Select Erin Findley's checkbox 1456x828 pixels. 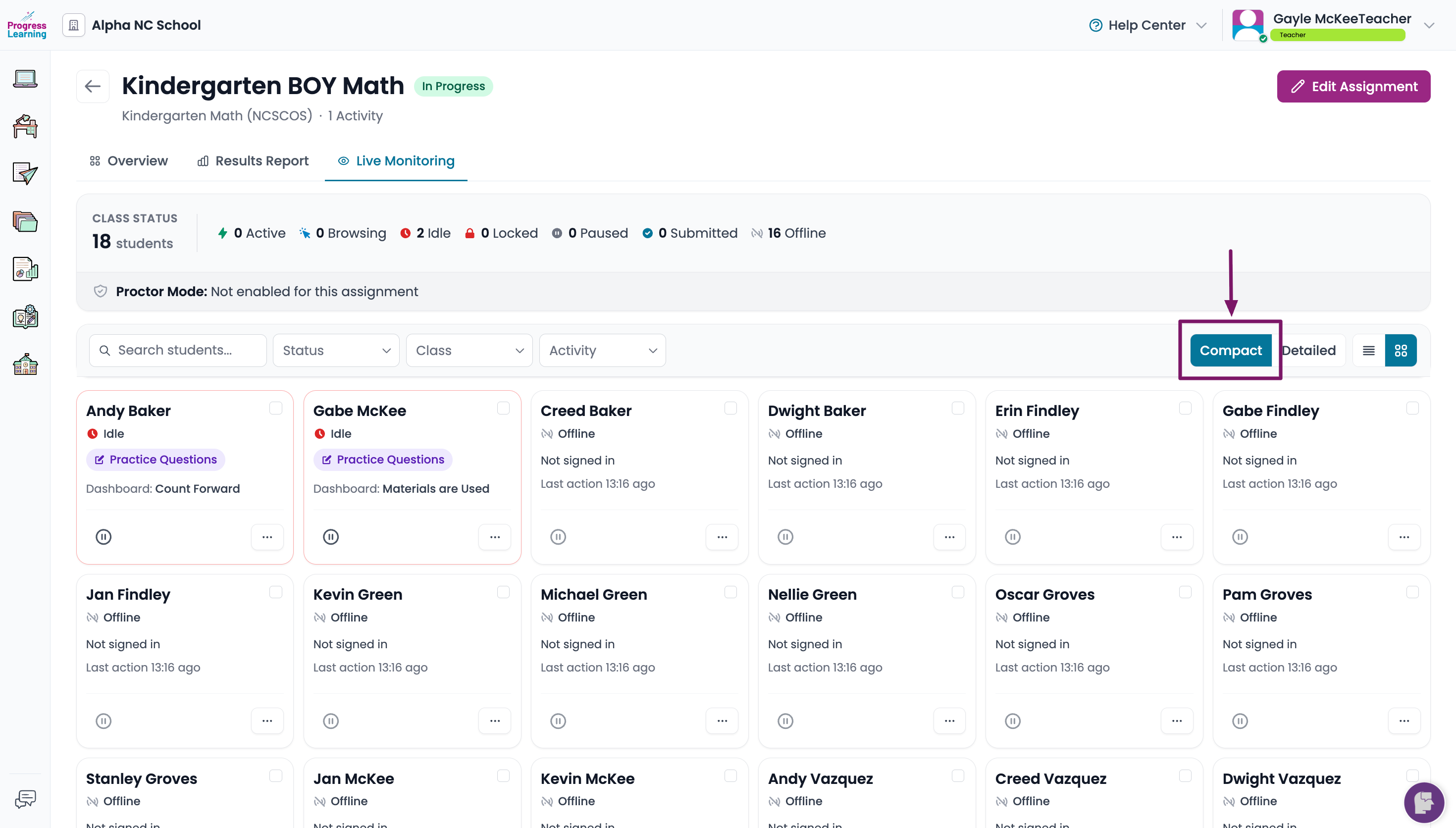point(1186,409)
